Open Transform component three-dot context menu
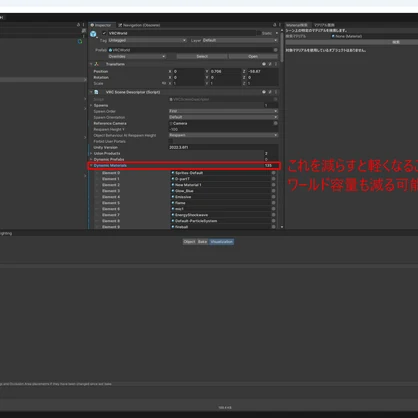Screen dimensions: 418x418 [276, 64]
